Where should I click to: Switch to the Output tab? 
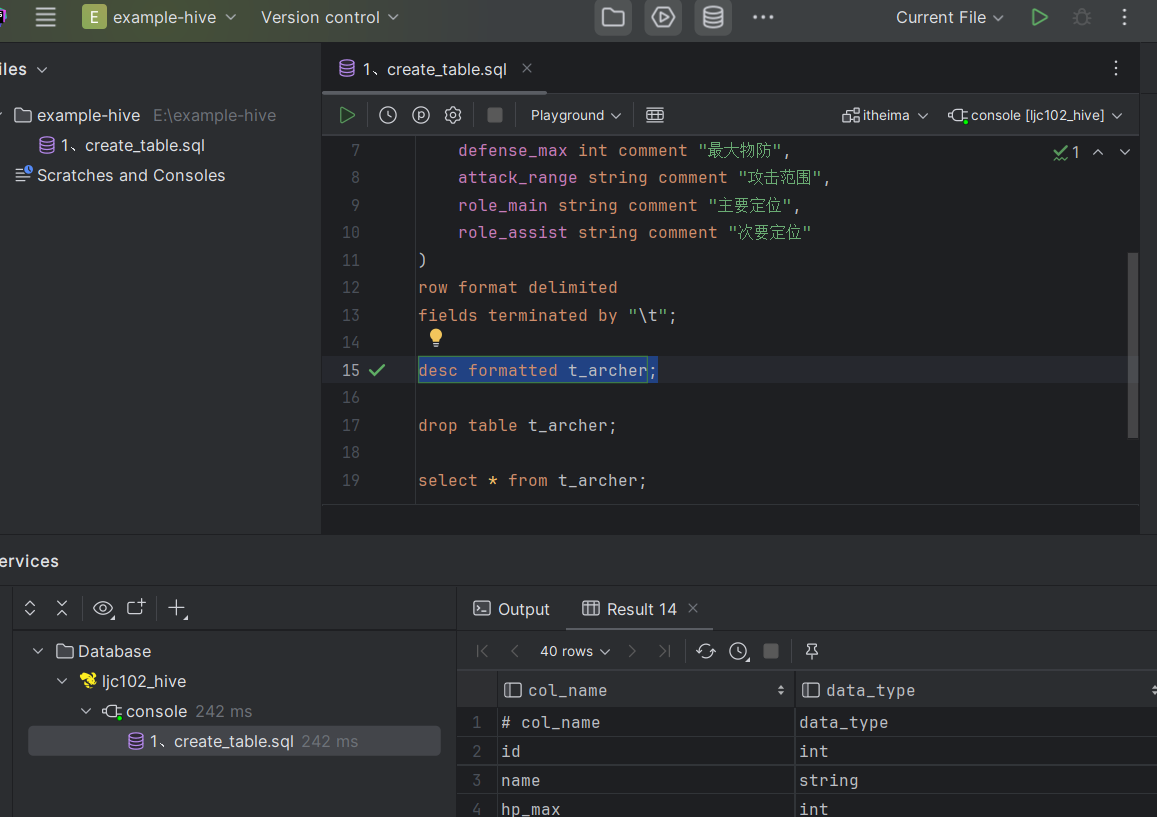click(512, 609)
